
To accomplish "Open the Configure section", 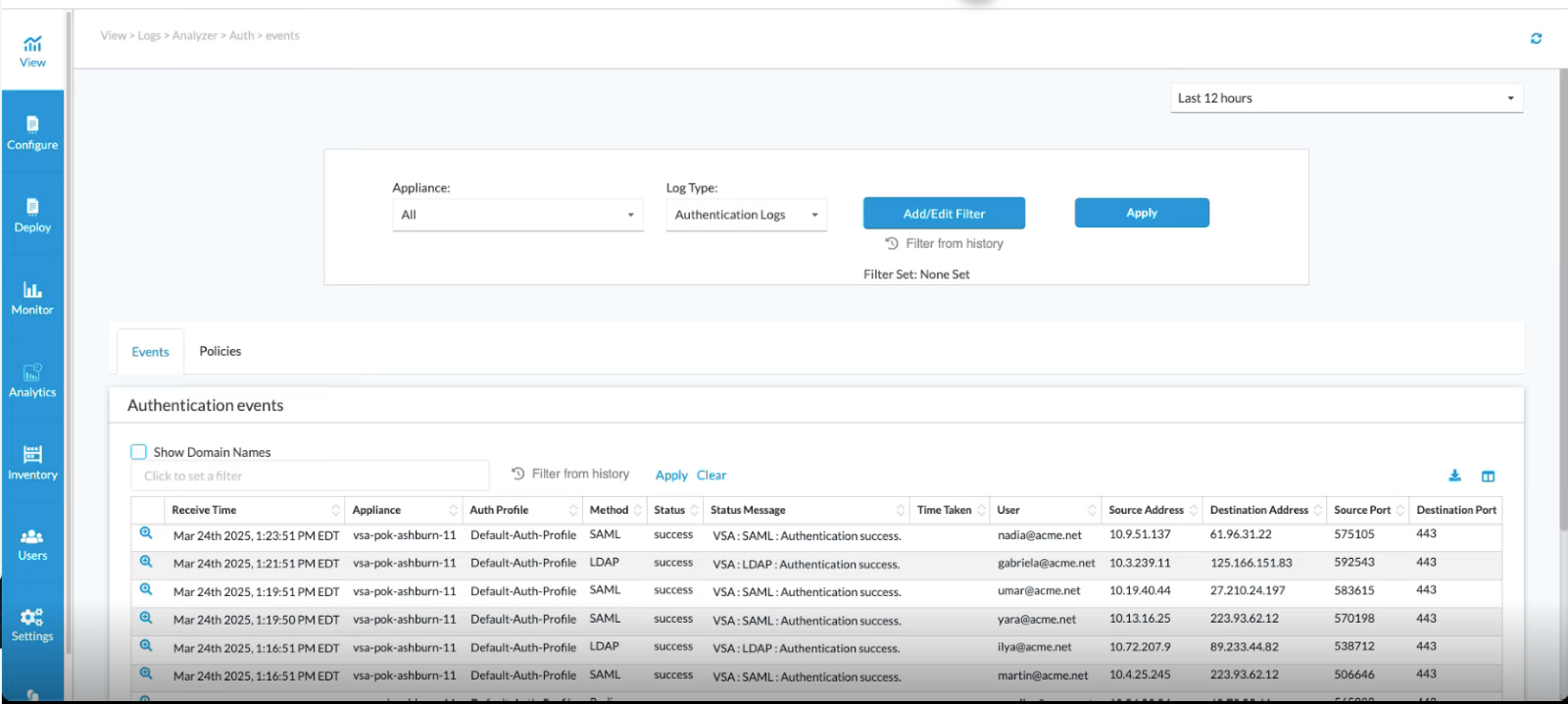I will pos(32,133).
